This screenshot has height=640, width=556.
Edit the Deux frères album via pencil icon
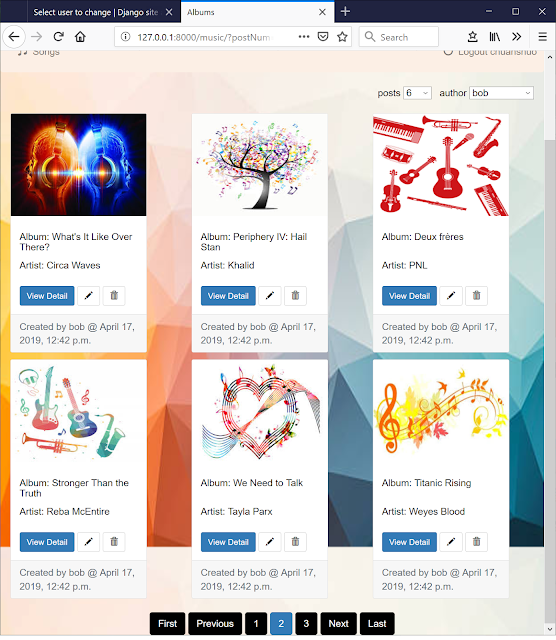tap(451, 296)
